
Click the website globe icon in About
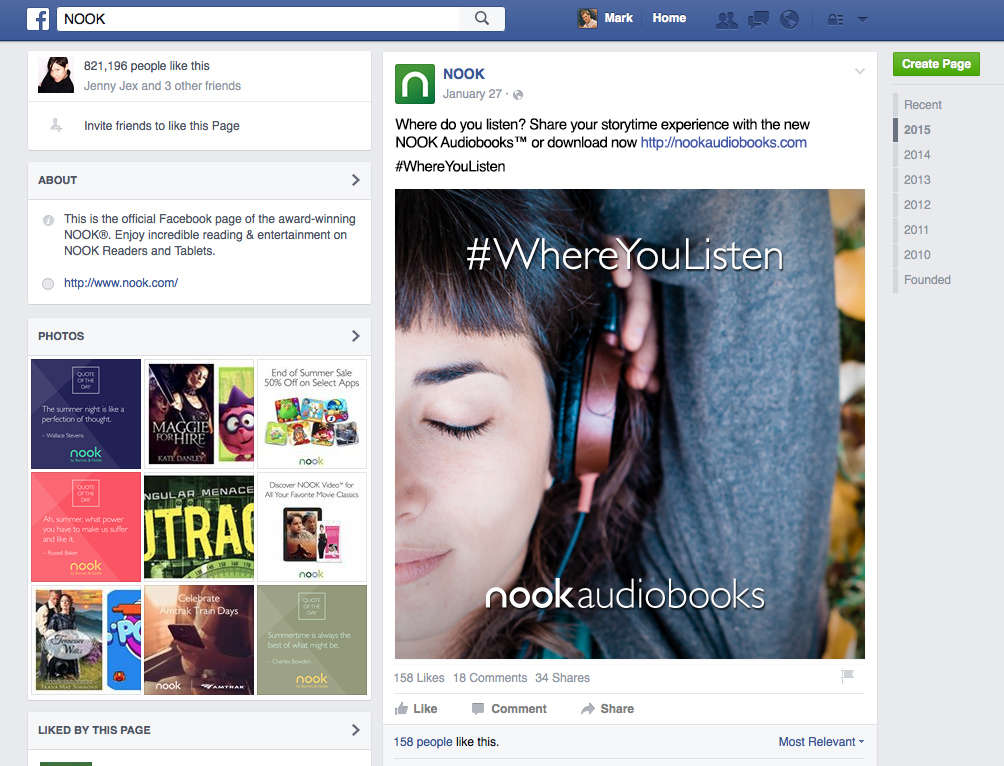(x=48, y=284)
